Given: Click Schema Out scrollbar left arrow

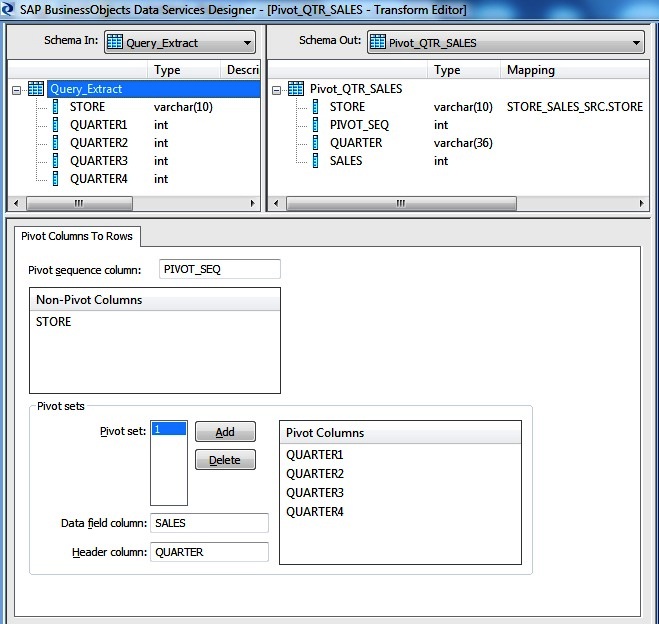Looking at the screenshot, I should (276, 203).
